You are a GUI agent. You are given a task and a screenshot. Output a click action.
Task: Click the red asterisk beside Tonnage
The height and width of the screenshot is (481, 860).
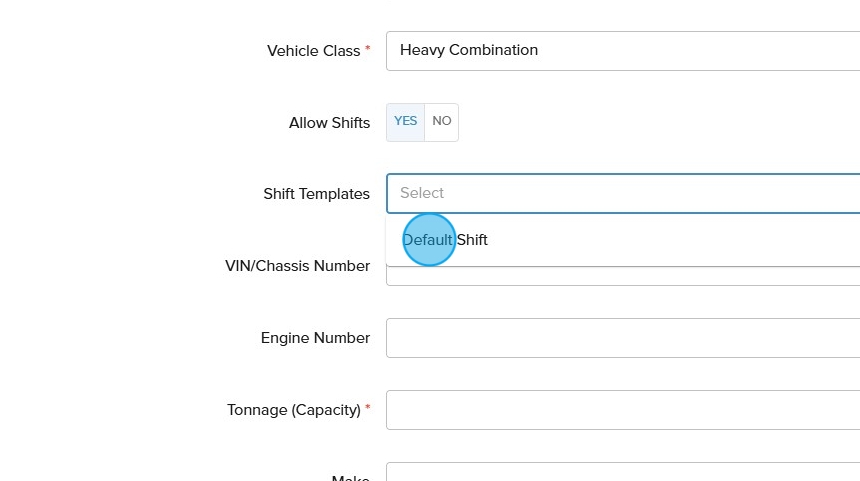367,407
